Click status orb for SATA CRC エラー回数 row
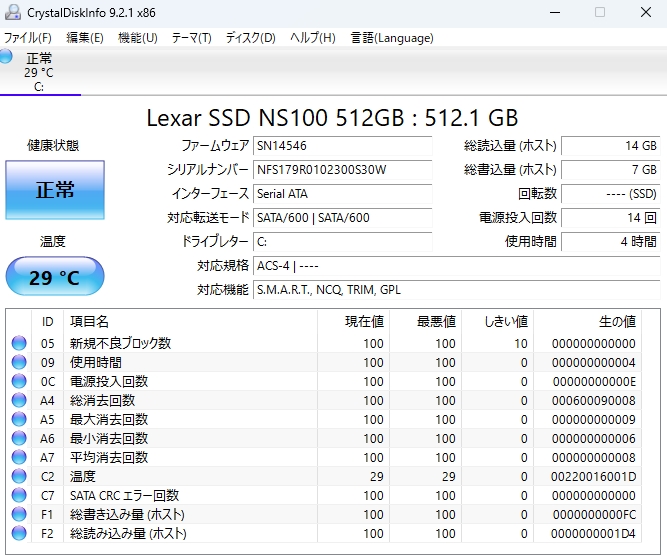 tap(19, 495)
